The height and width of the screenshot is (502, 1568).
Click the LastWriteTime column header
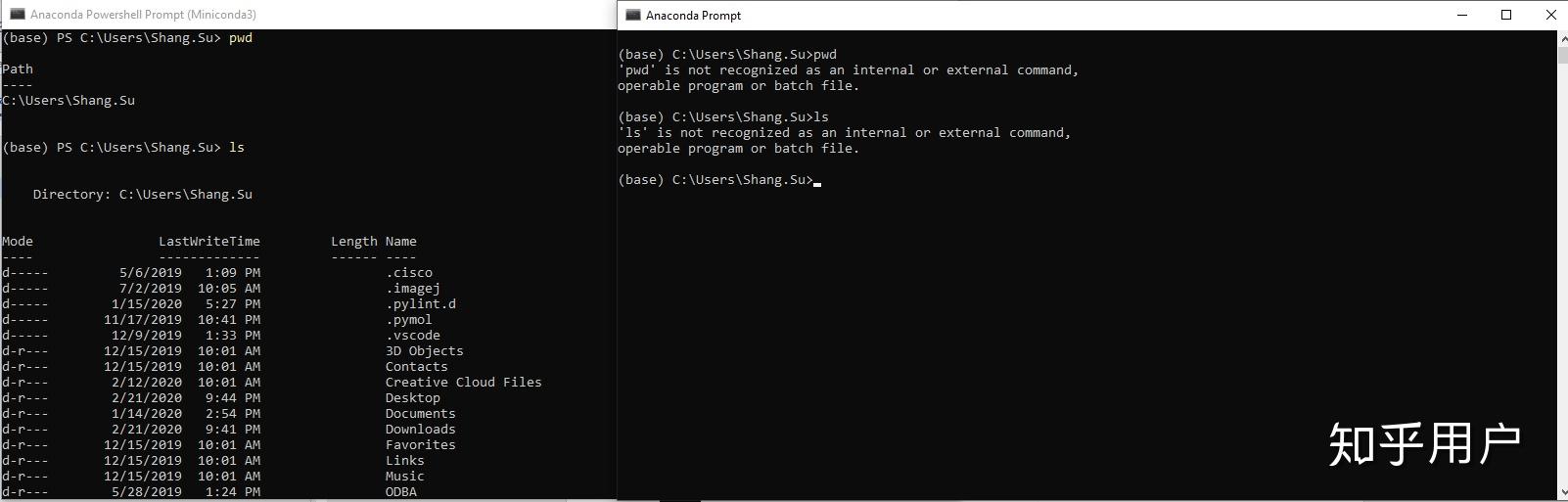pos(209,241)
